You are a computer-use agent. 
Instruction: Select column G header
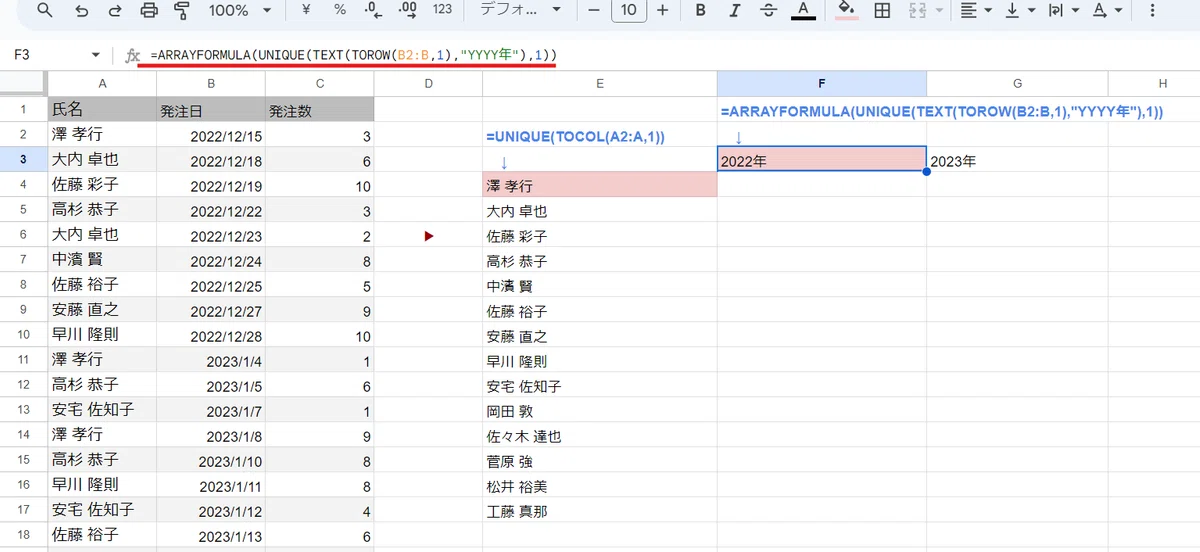pyautogui.click(x=1017, y=83)
